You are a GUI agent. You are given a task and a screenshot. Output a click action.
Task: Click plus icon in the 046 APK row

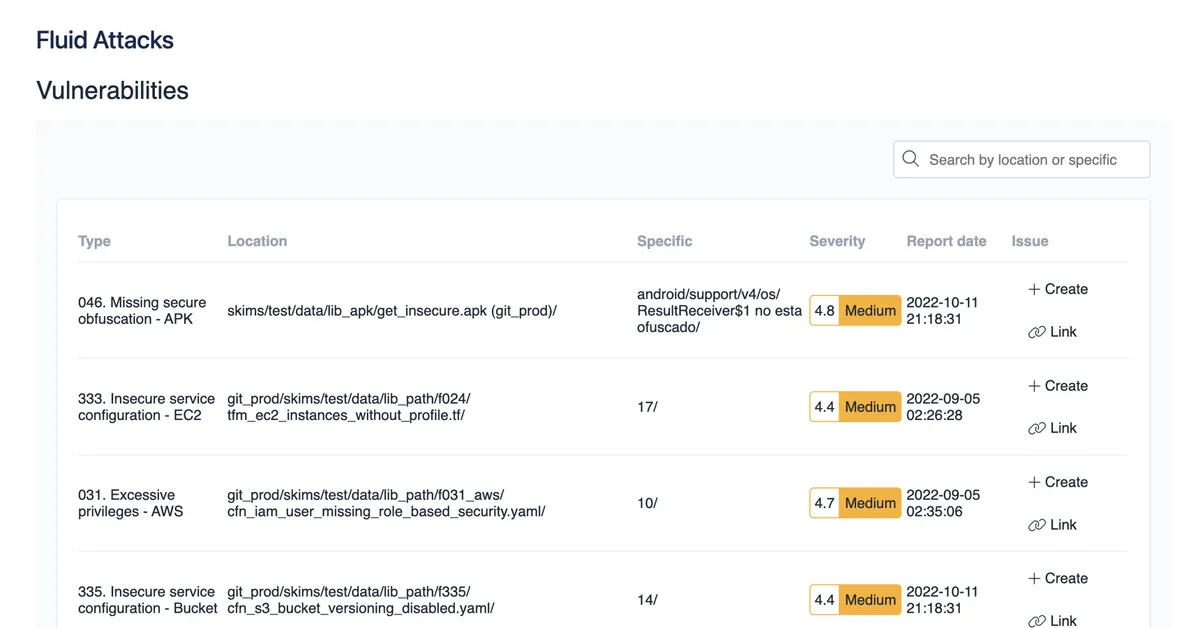[x=1034, y=289]
